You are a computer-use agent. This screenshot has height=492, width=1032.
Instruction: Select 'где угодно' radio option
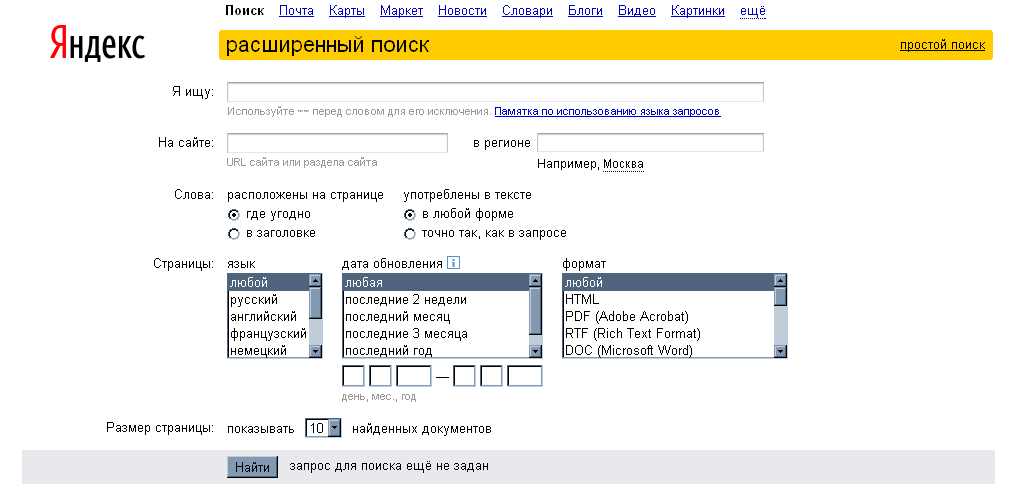click(234, 214)
